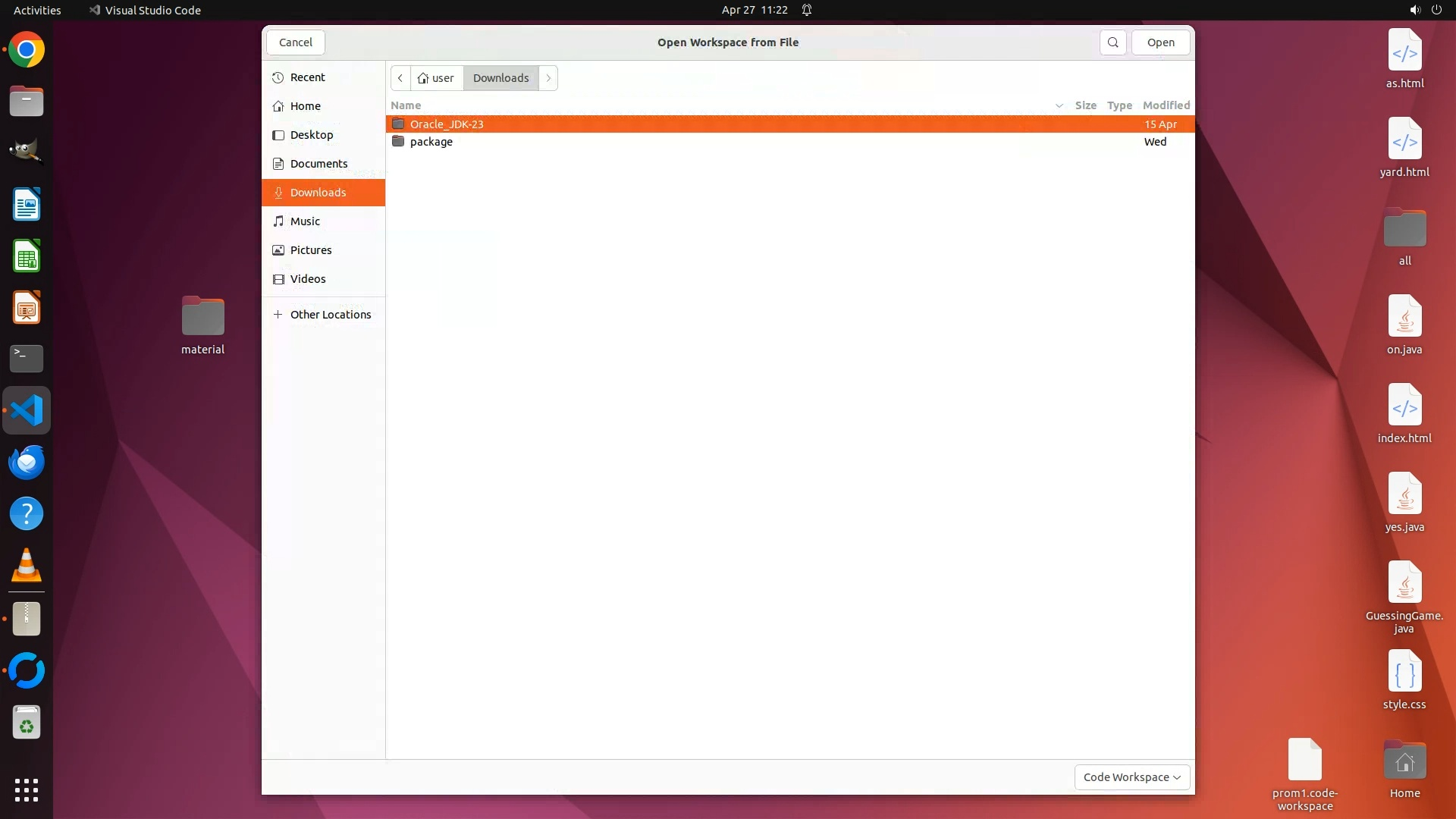The width and height of the screenshot is (1456, 819).
Task: Select the package folder
Action: pyautogui.click(x=431, y=142)
